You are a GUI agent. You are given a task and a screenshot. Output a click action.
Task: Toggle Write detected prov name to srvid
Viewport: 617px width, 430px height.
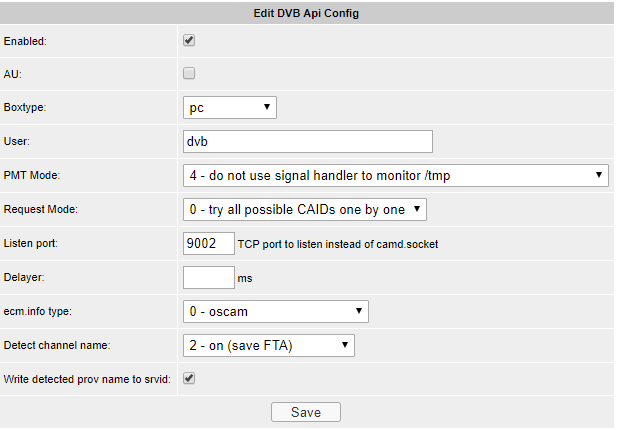(189, 379)
